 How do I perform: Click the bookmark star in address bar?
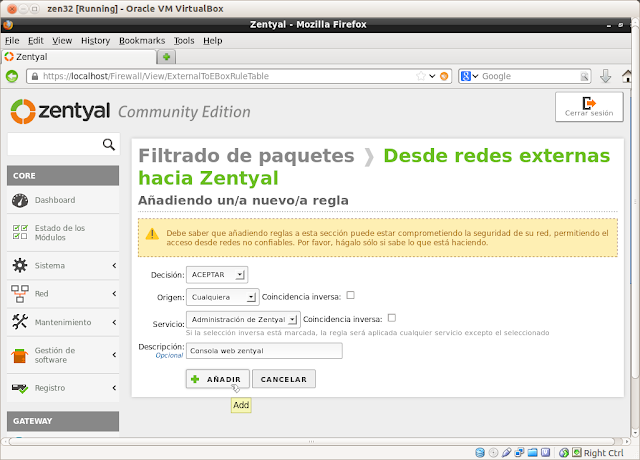point(421,76)
